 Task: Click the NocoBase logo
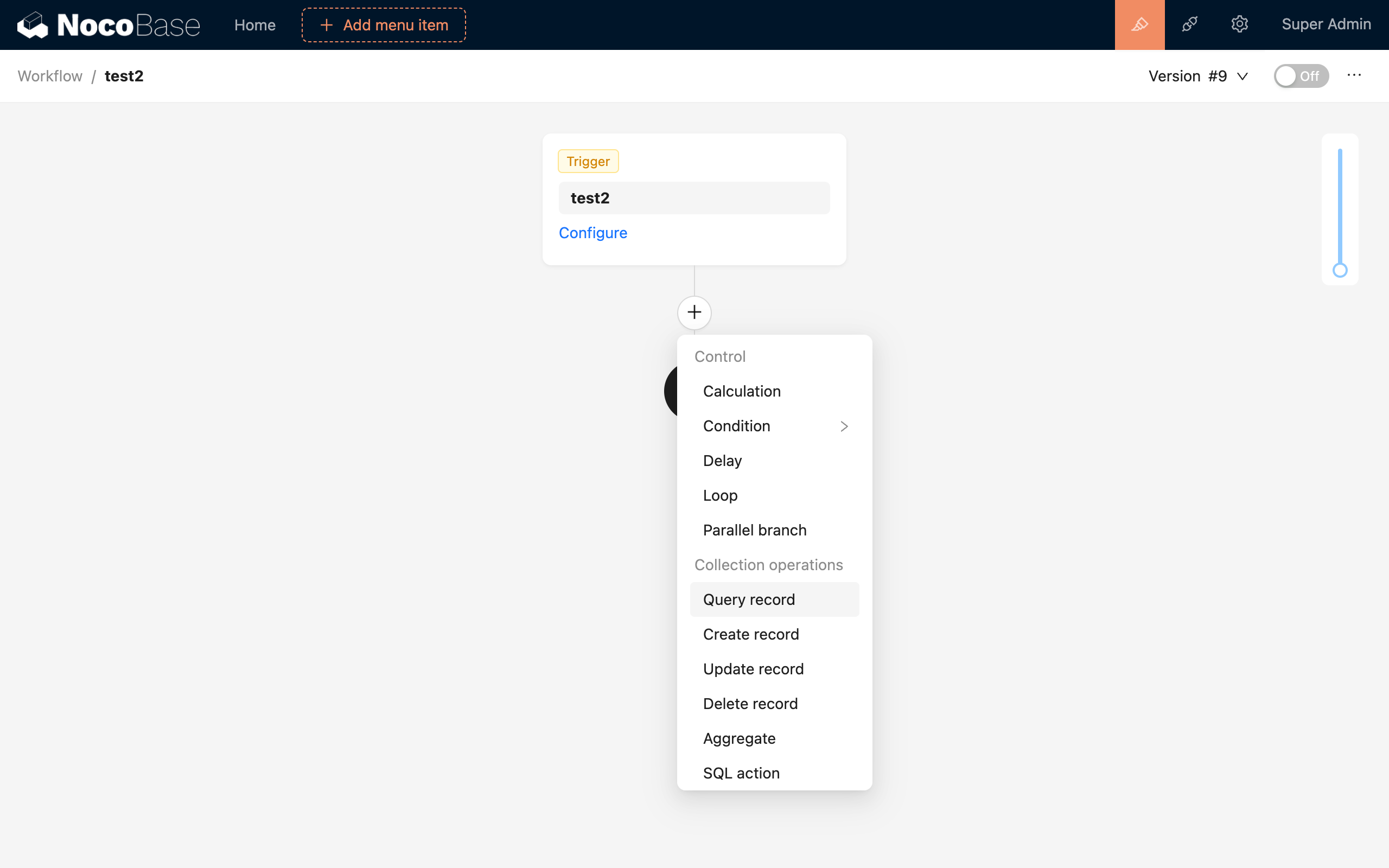(x=108, y=25)
